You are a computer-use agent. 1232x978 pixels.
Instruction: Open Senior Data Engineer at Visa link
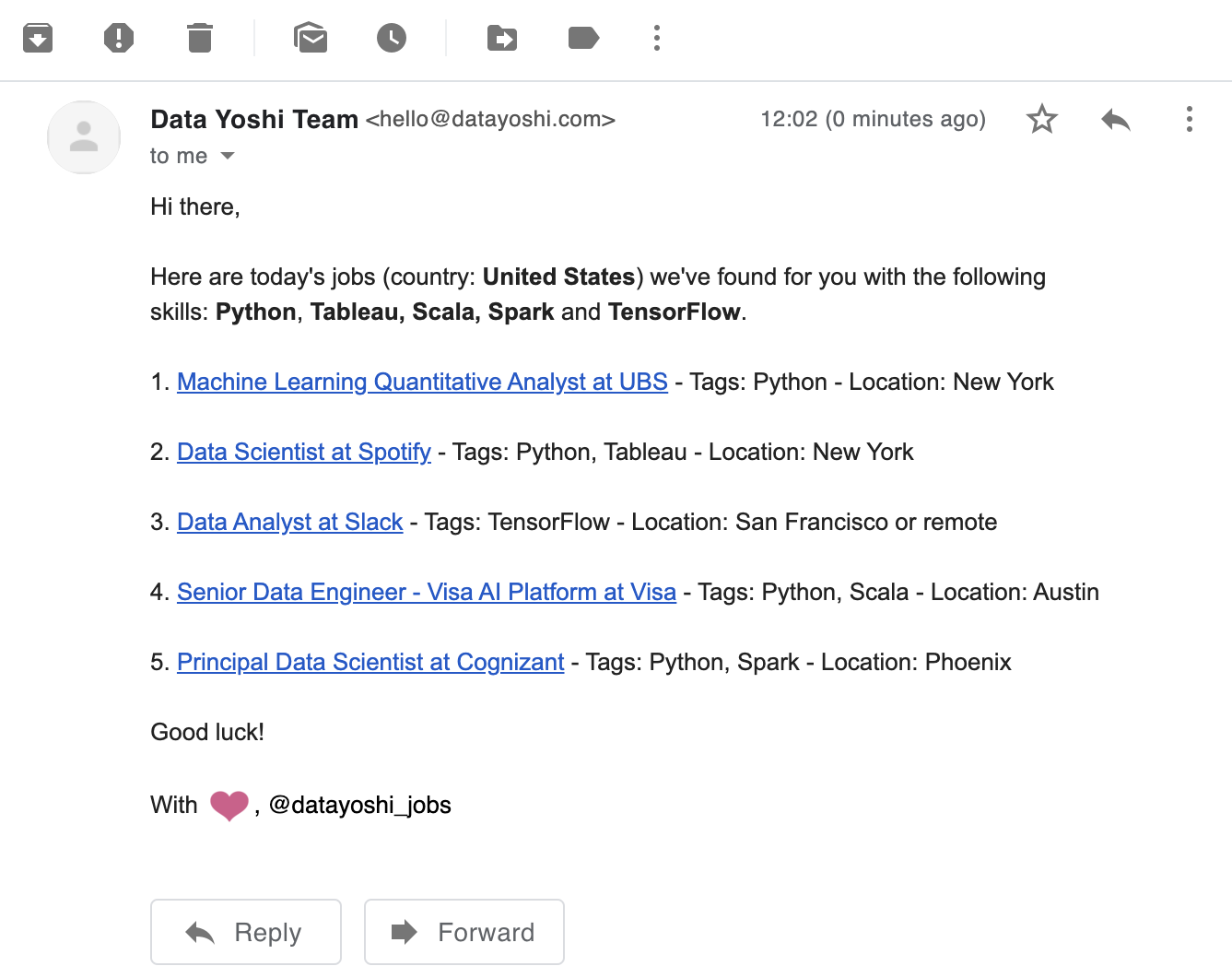(426, 592)
